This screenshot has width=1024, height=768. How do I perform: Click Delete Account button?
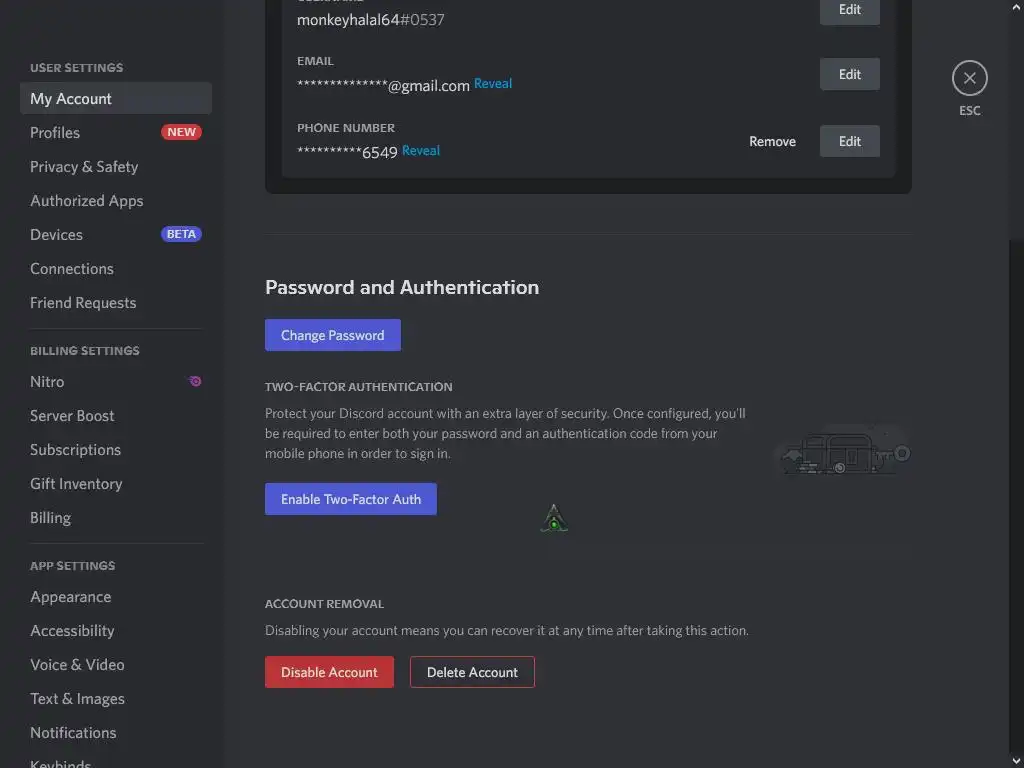click(472, 672)
